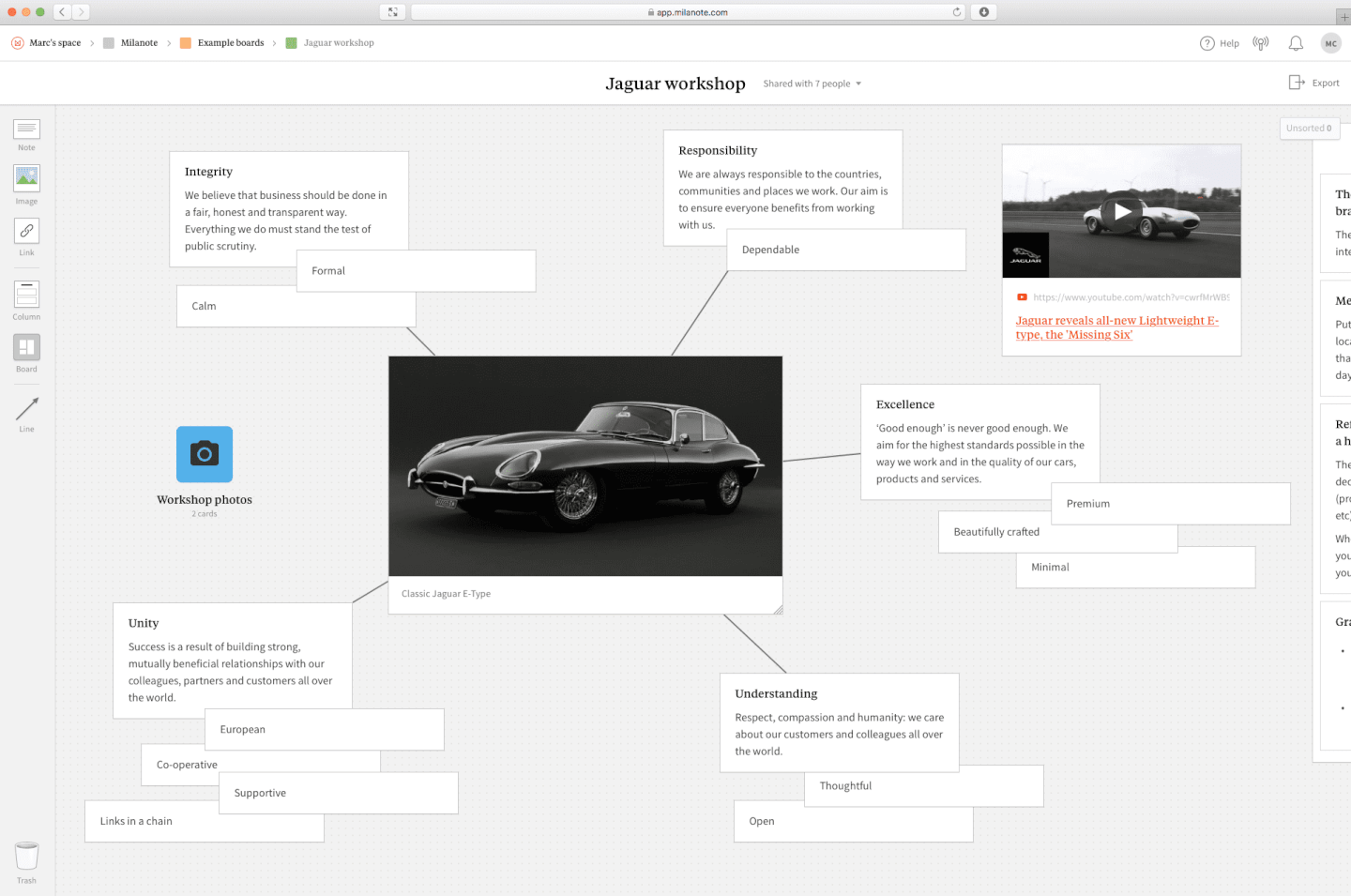Select the Understanding note card
Viewport: 1351px width, 896px height.
tap(840, 722)
